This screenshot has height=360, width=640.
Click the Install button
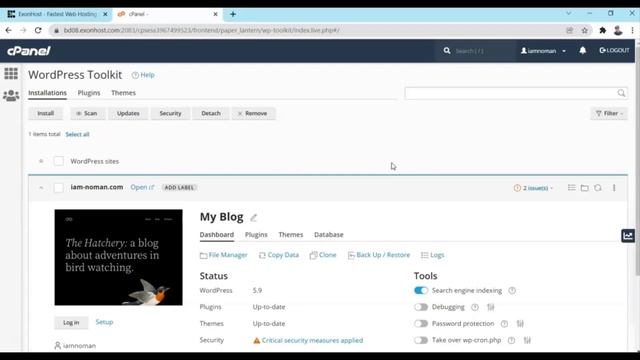tap(46, 113)
